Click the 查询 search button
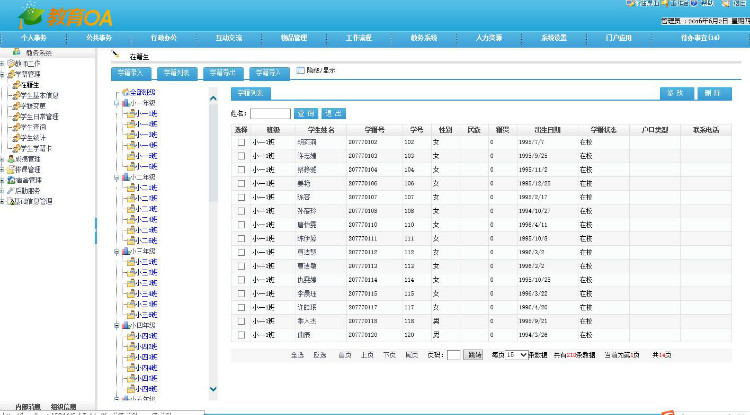Viewport: 750px width, 415px height. [305, 114]
